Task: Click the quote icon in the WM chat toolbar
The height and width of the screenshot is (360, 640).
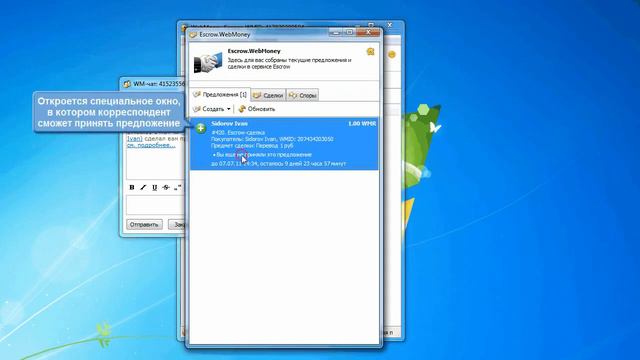Action: [x=177, y=187]
